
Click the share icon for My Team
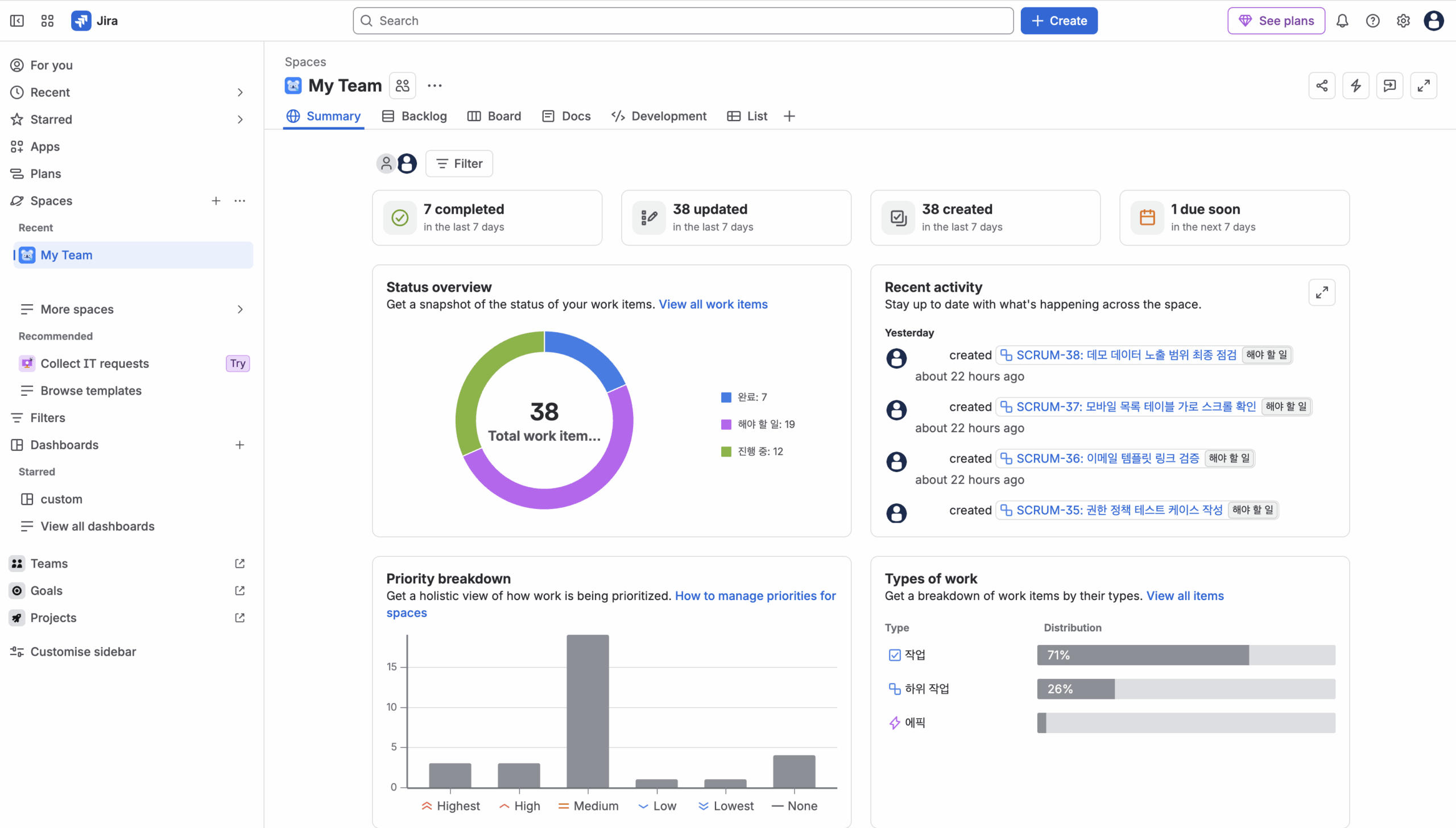(x=1322, y=86)
